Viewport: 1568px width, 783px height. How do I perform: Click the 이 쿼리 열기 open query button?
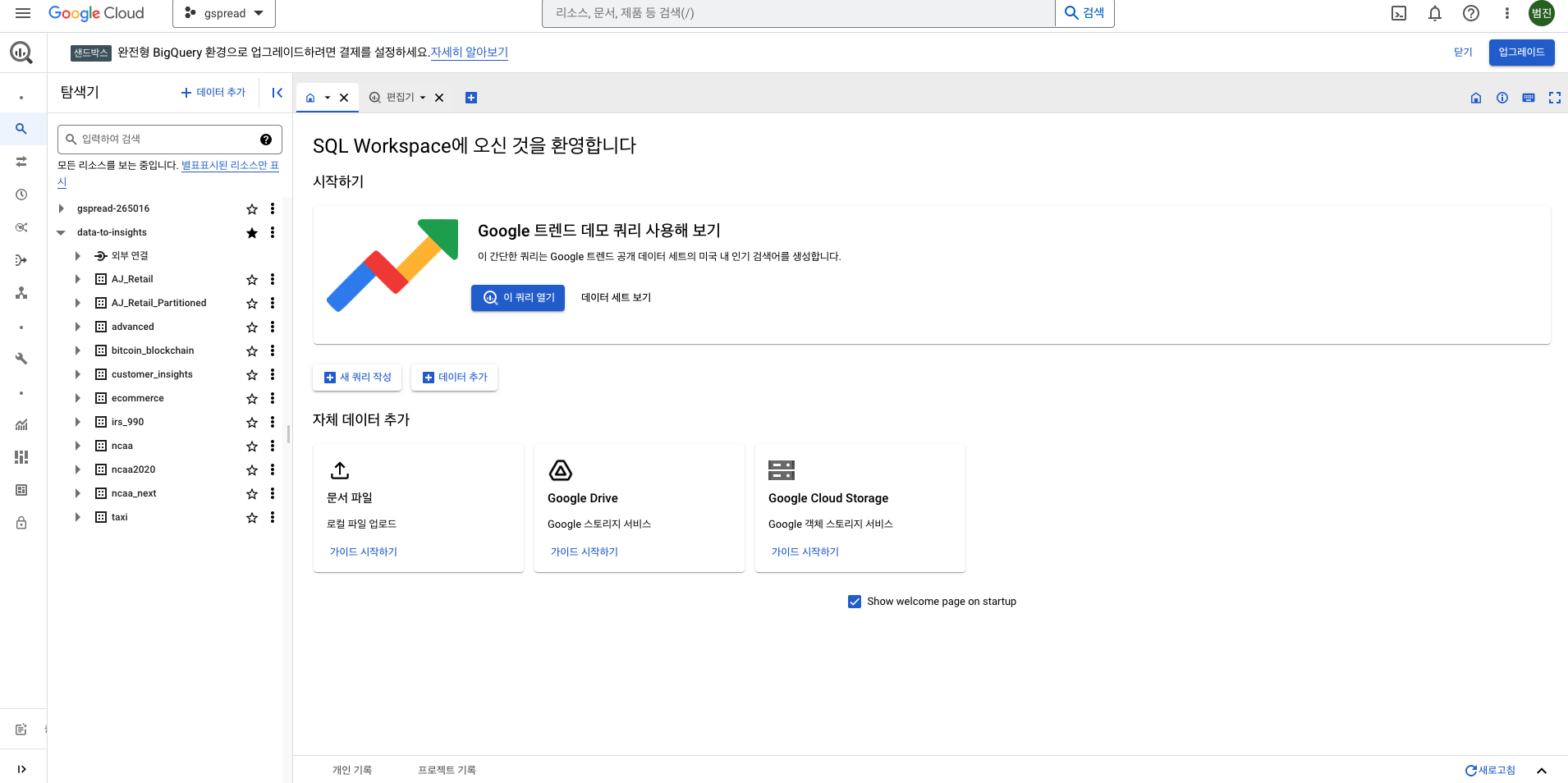[518, 298]
